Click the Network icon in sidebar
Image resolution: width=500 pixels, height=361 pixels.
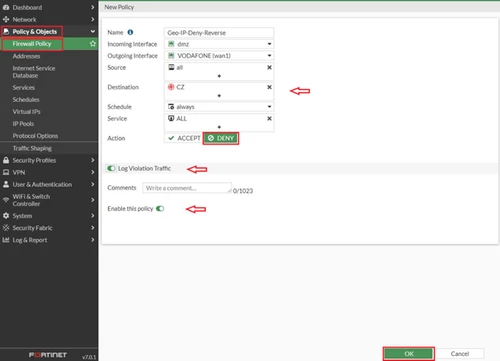6,19
